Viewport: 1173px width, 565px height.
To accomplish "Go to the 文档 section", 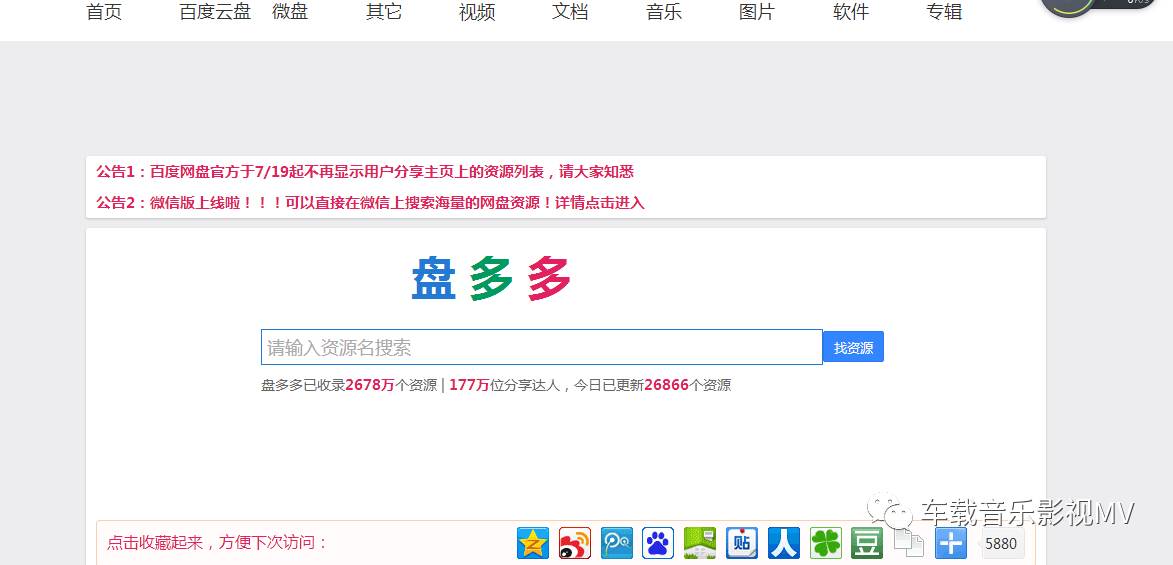I will coord(570,12).
